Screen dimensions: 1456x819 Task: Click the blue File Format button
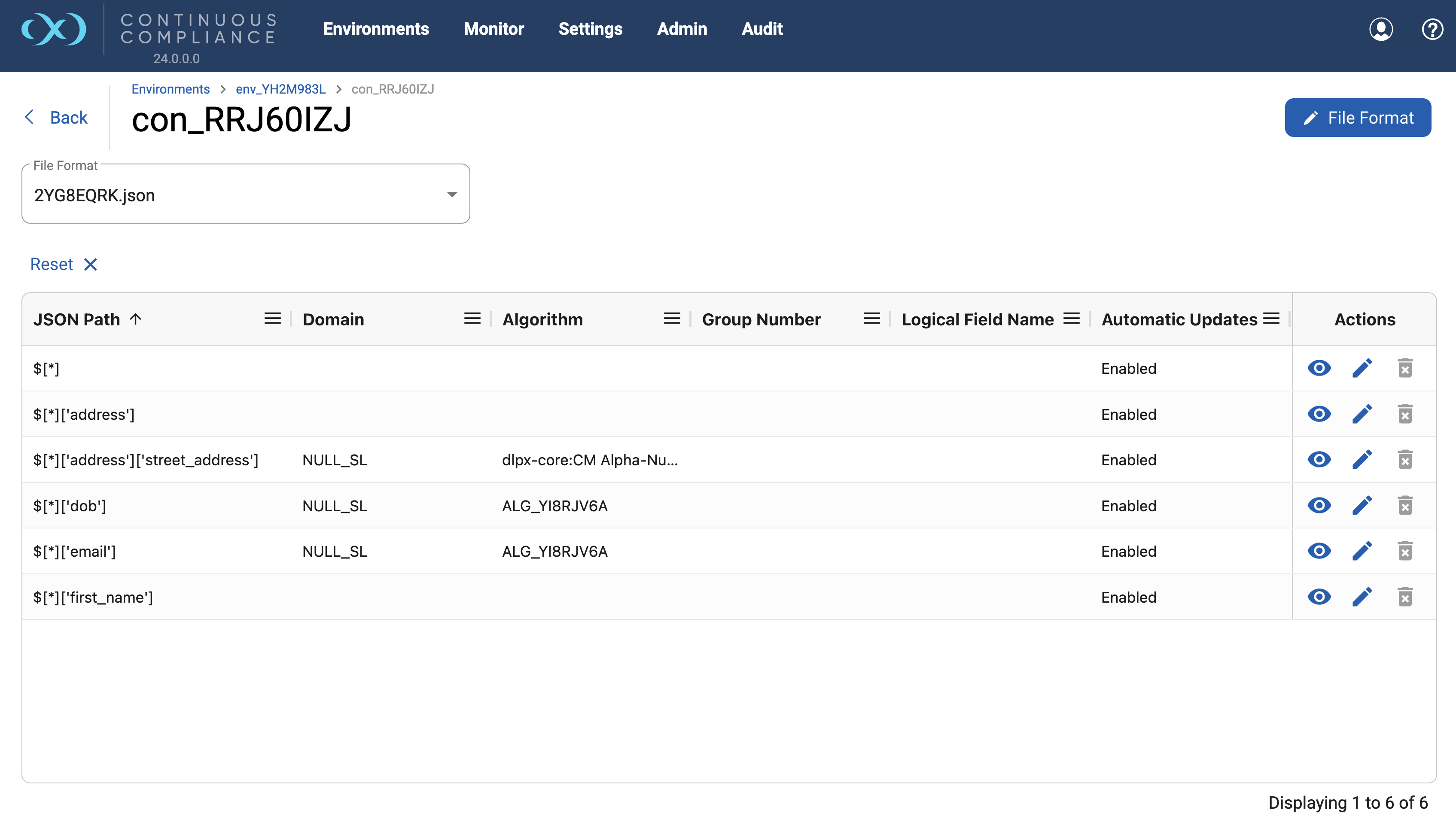(x=1358, y=118)
